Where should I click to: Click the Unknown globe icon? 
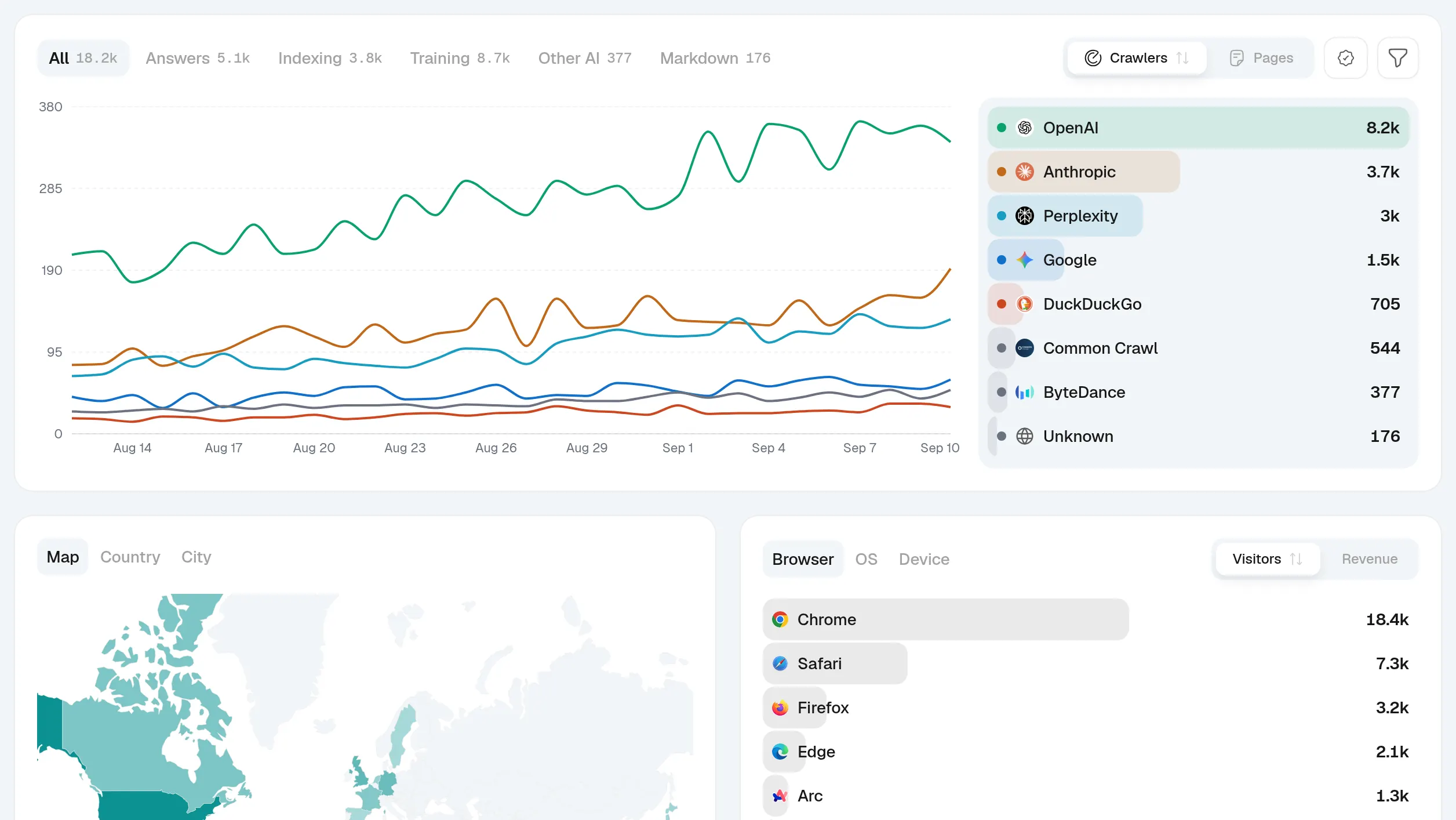click(1024, 436)
